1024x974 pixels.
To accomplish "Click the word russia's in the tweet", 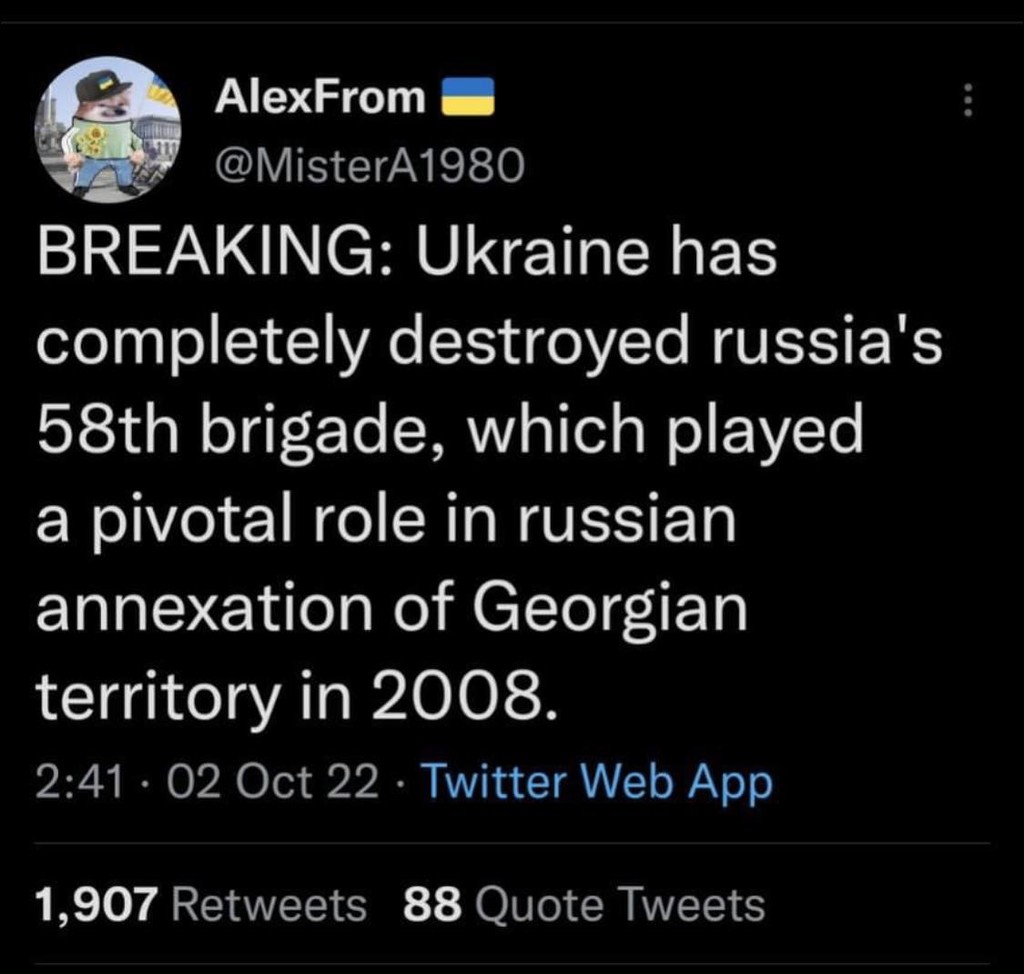I will [x=825, y=343].
